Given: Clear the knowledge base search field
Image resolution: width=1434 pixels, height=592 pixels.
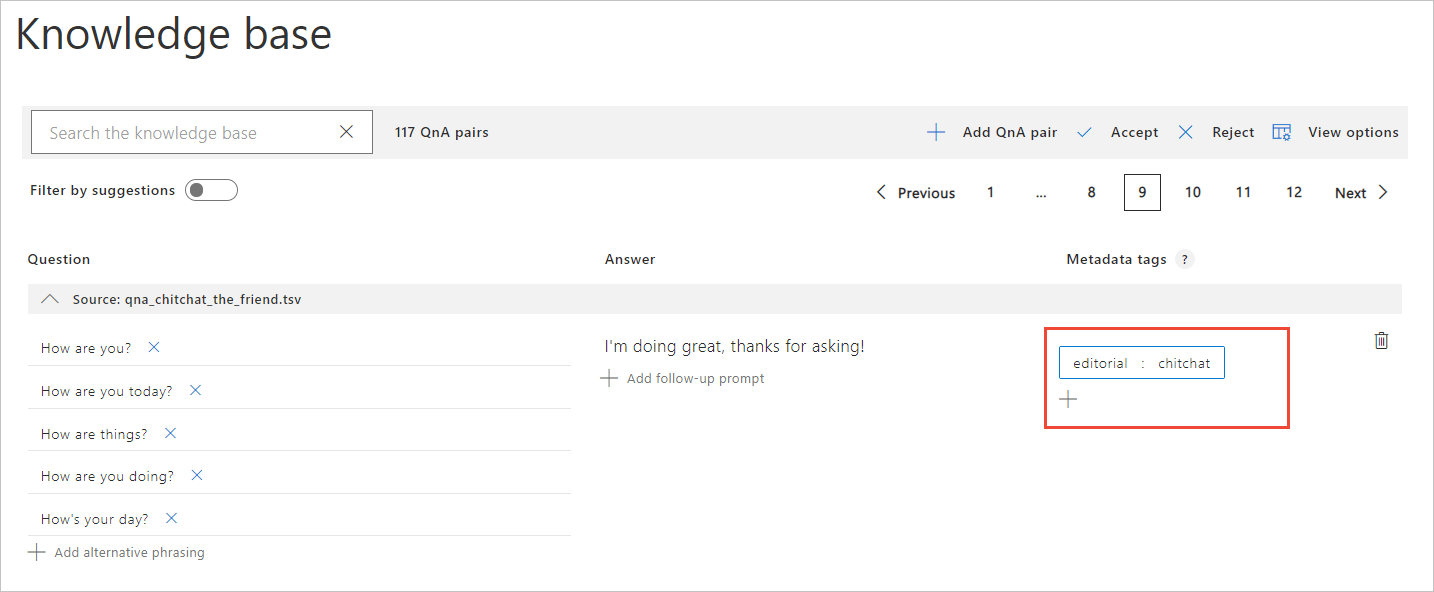Looking at the screenshot, I should point(346,132).
